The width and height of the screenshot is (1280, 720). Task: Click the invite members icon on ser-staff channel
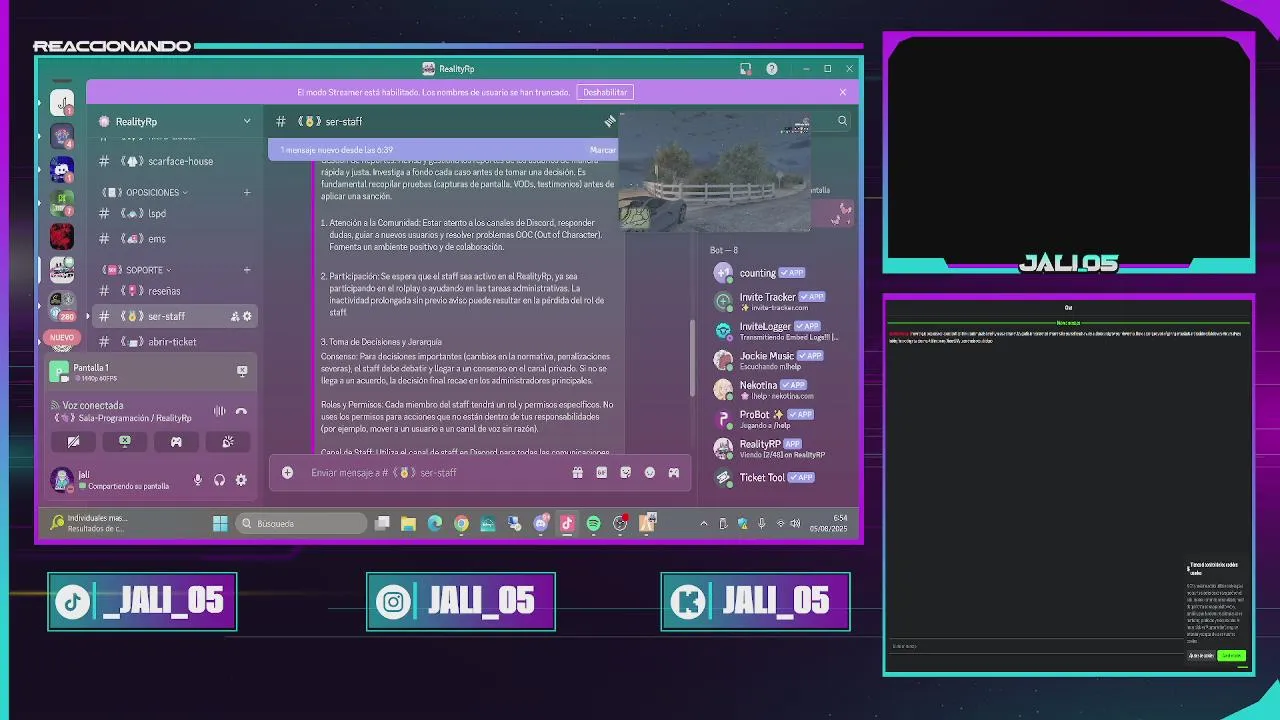(x=235, y=316)
